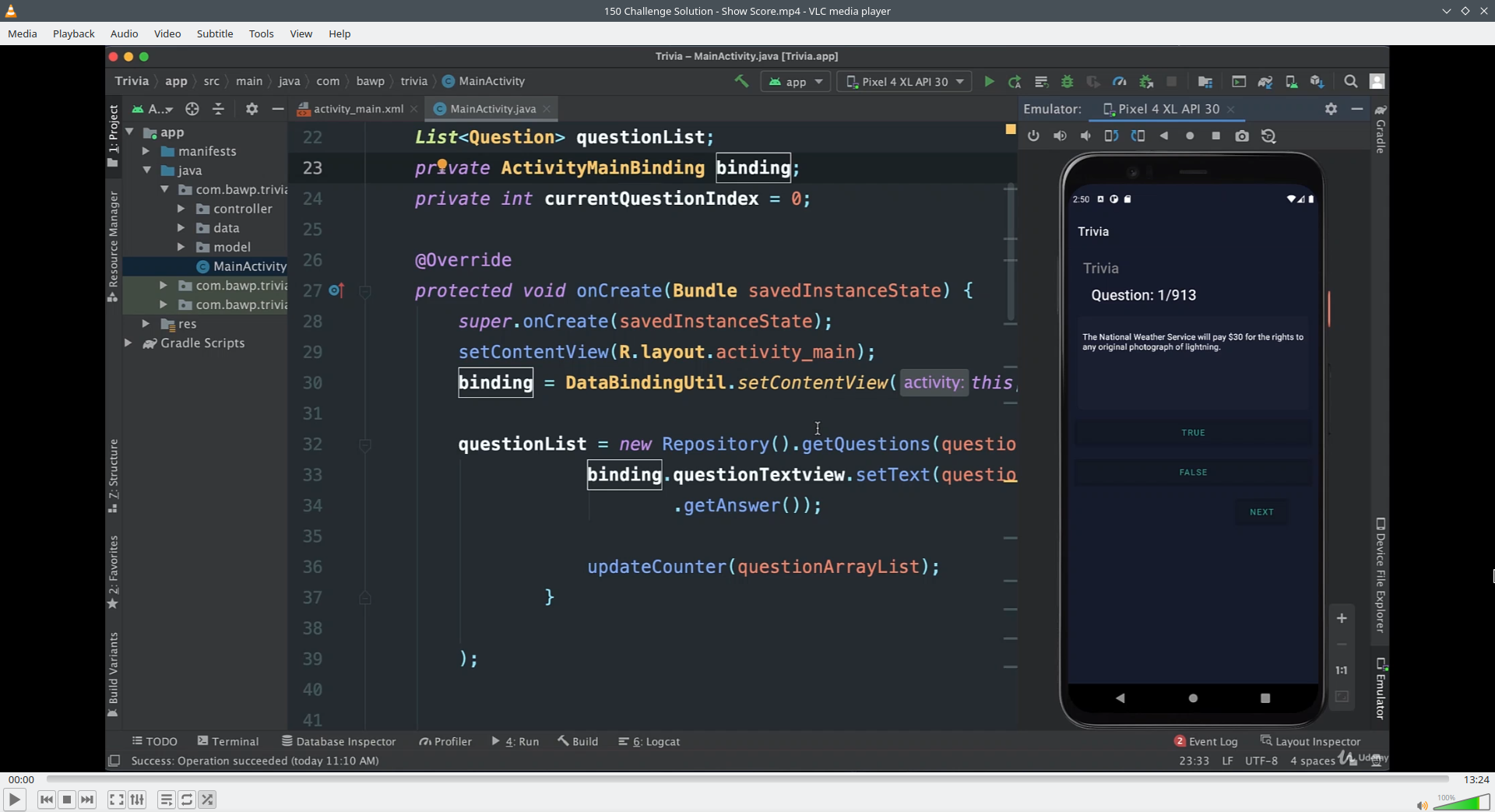Toggle loop mode in VLC
1495x812 pixels.
(x=187, y=800)
